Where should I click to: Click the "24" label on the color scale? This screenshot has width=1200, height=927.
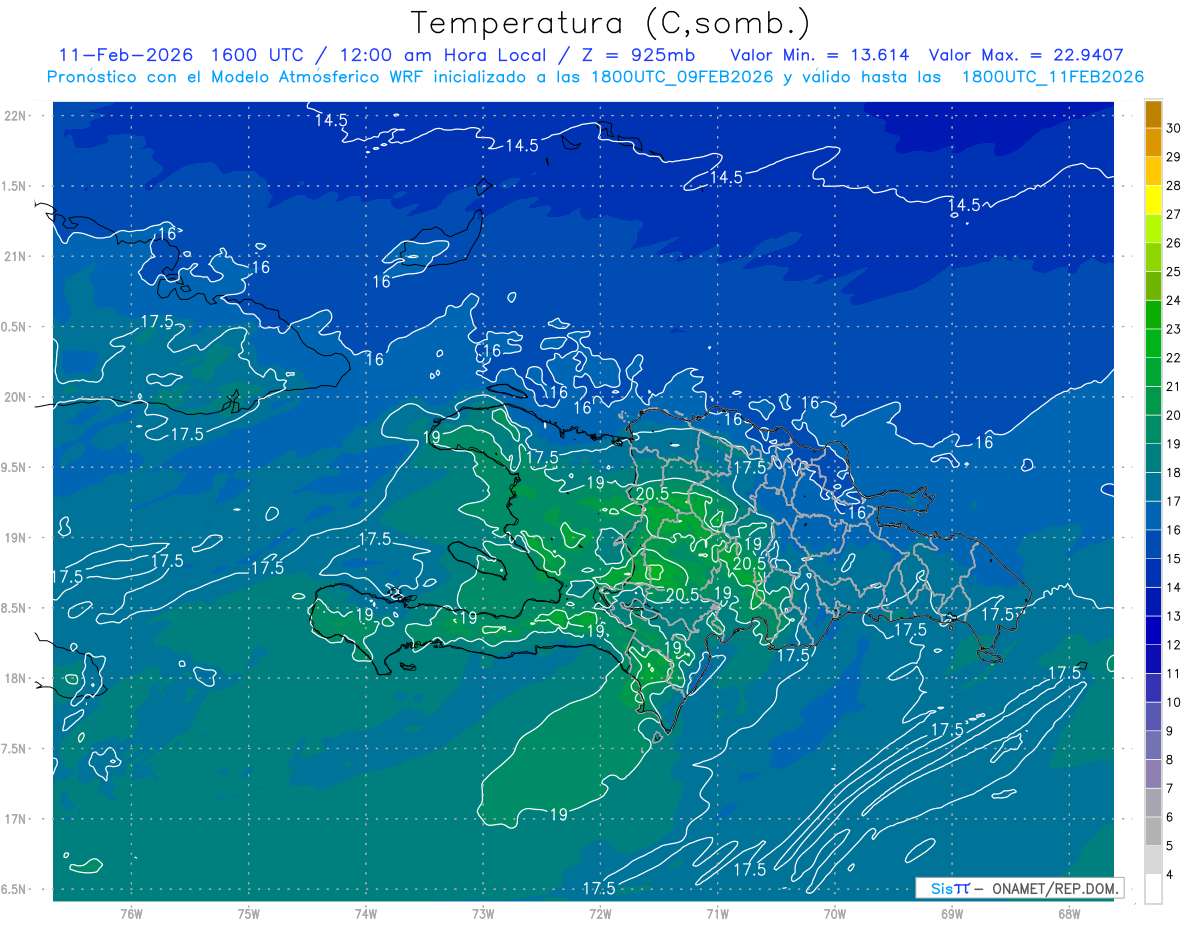(x=1173, y=300)
